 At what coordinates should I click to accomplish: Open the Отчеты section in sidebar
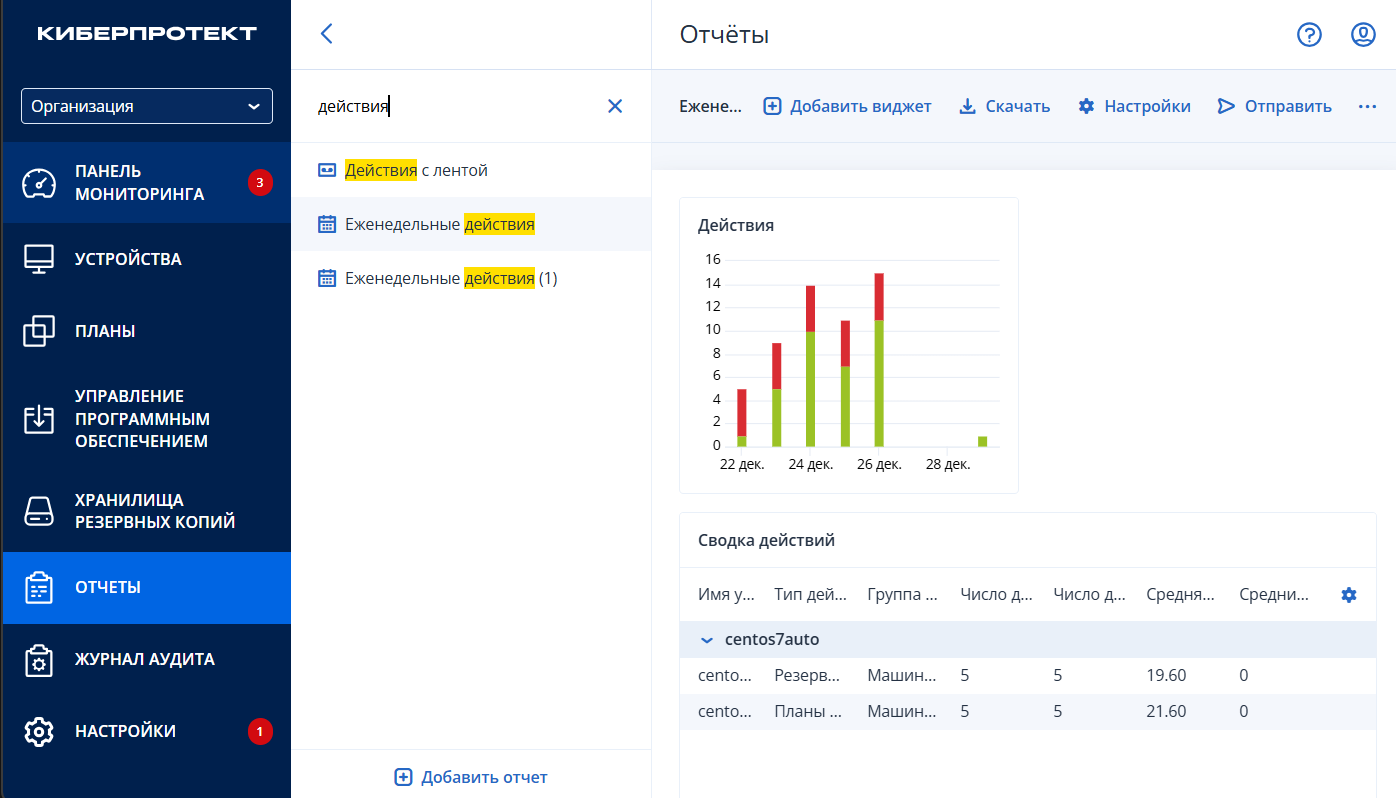click(146, 587)
